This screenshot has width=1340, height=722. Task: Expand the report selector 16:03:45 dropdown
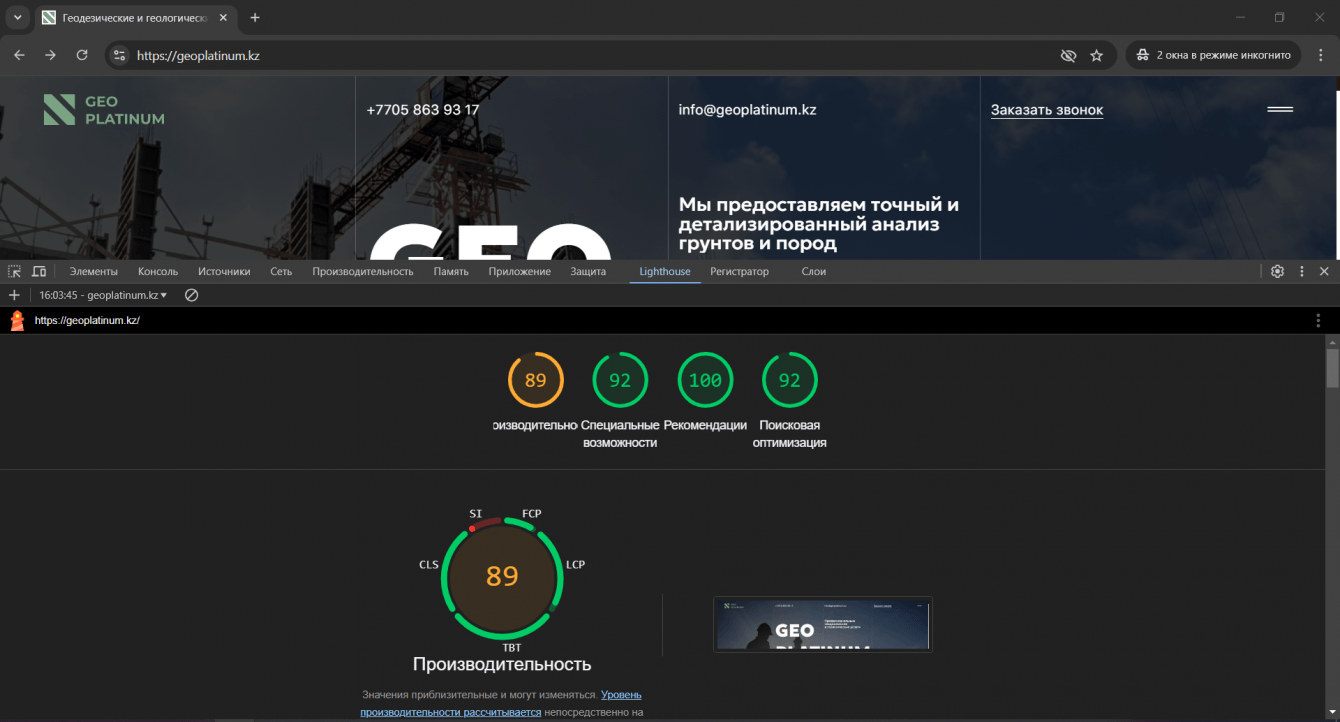pos(103,295)
